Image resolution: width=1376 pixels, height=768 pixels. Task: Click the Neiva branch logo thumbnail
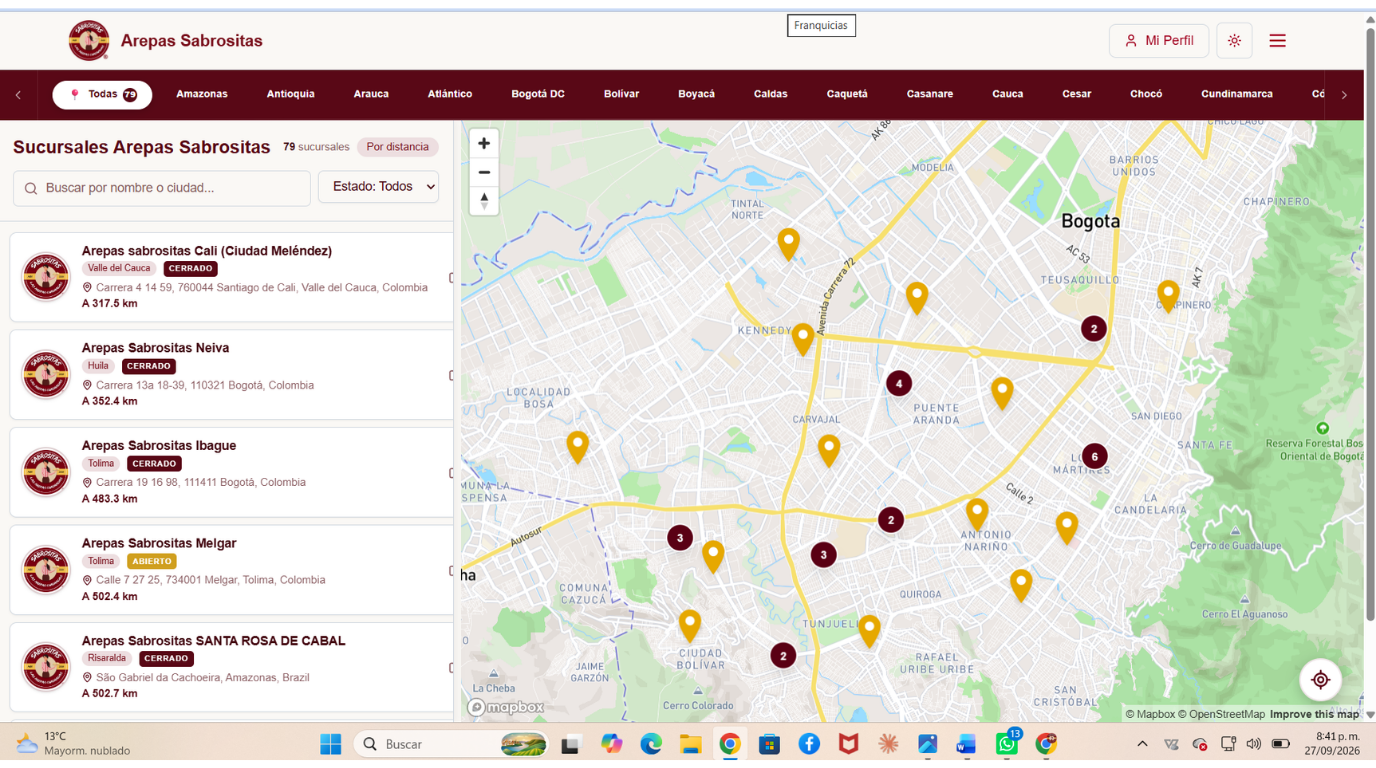click(x=46, y=374)
